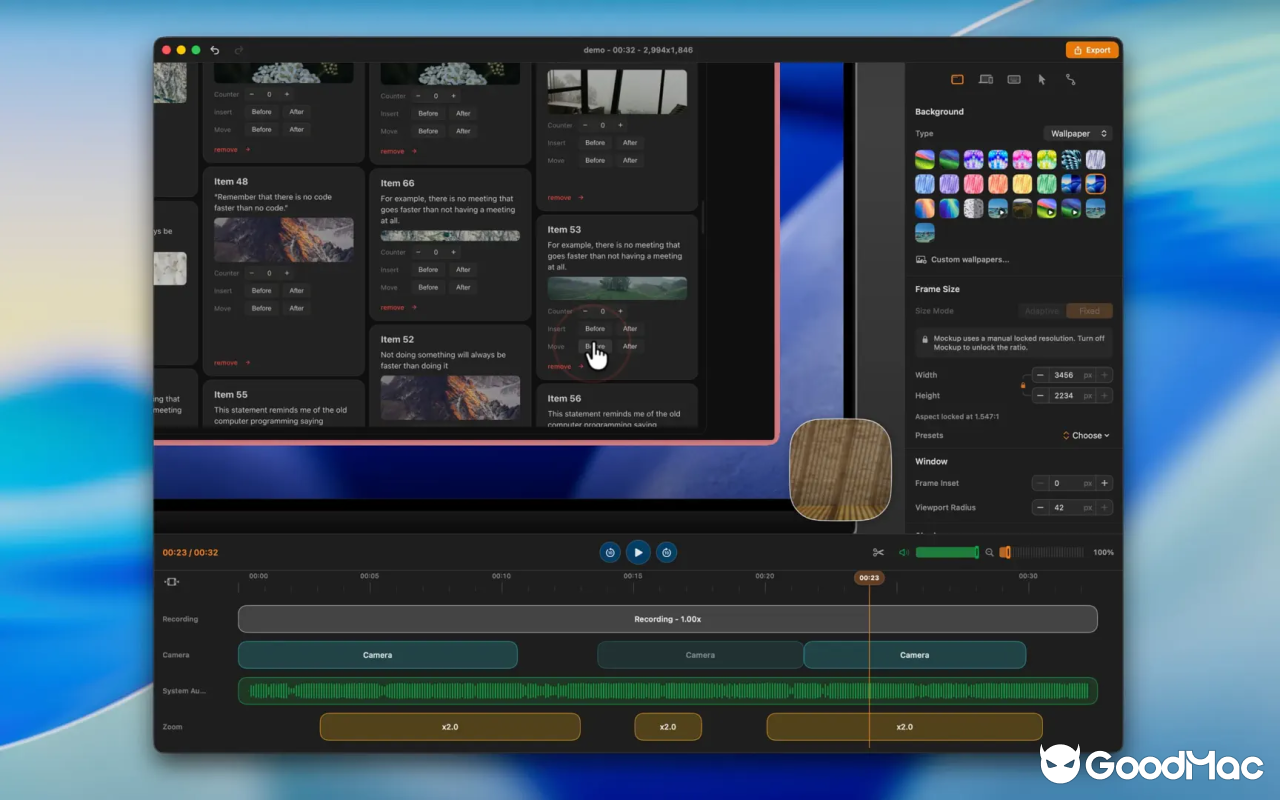Adjust the green volume slider

click(x=948, y=552)
